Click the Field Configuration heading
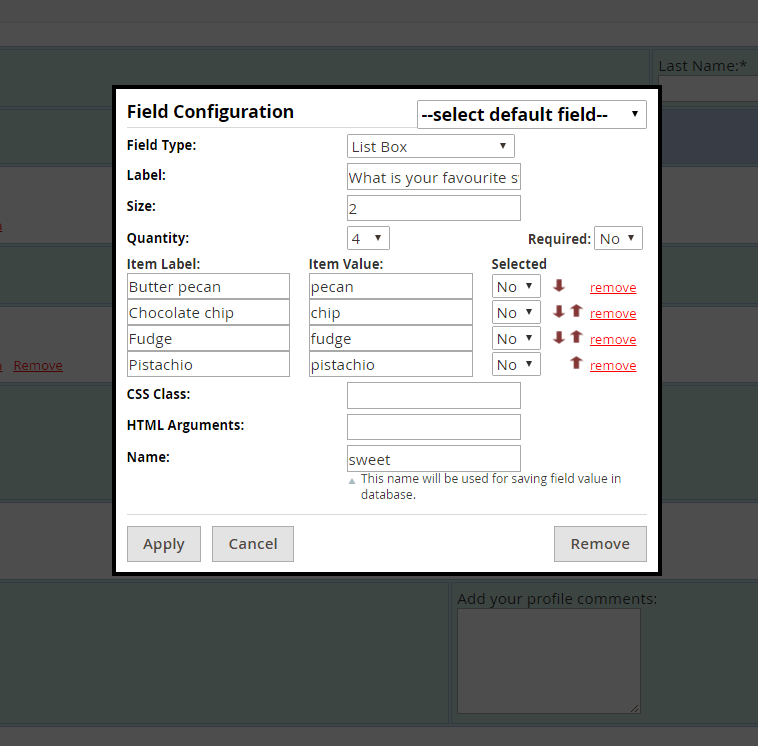Image resolution: width=758 pixels, height=746 pixels. 210,112
